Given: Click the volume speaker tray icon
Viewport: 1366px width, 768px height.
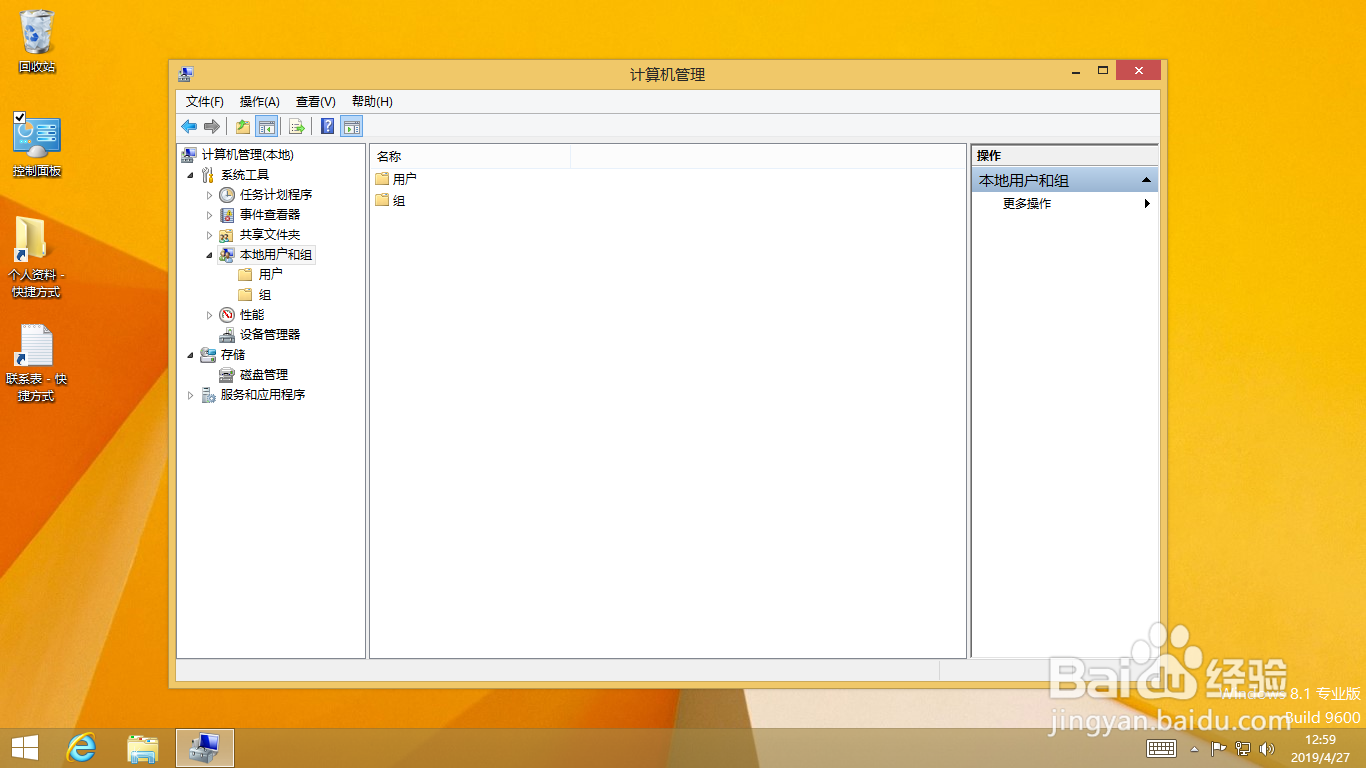Looking at the screenshot, I should click(x=1267, y=748).
